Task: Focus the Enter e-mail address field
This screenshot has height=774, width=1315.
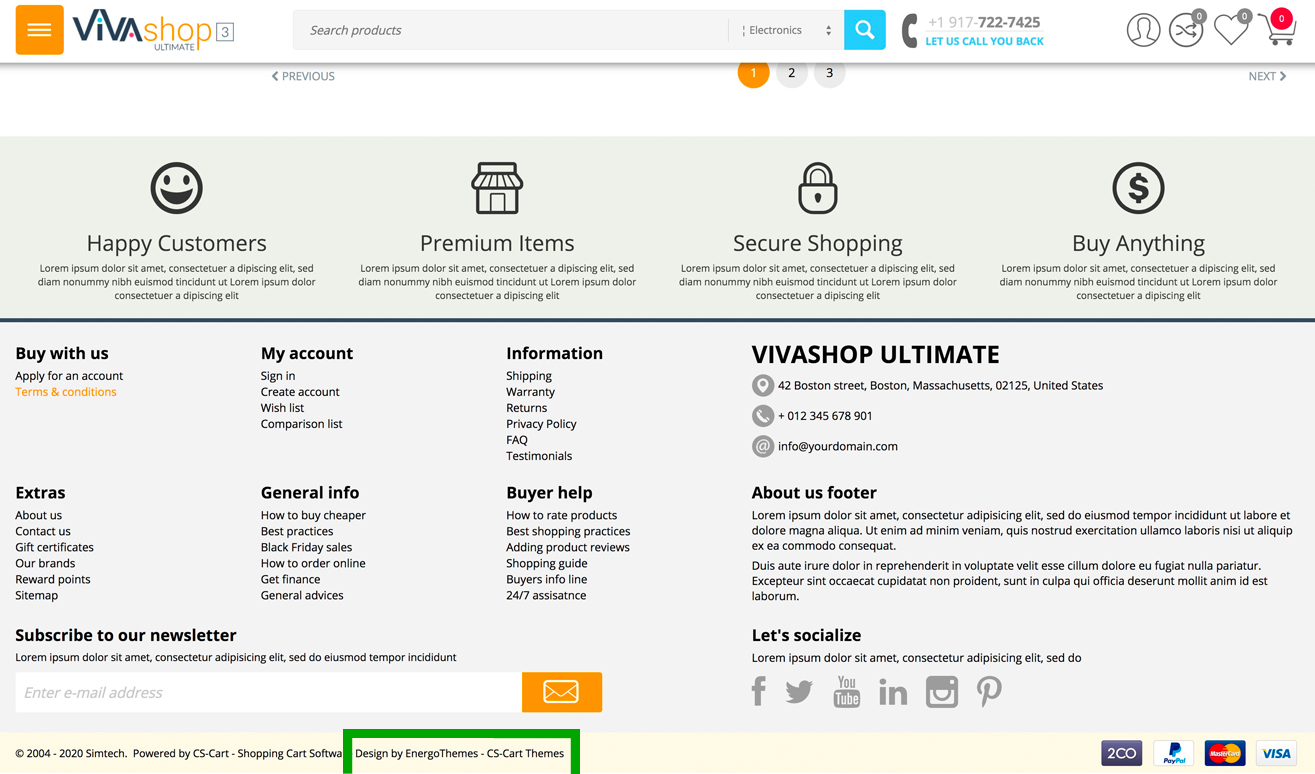Action: coord(268,692)
